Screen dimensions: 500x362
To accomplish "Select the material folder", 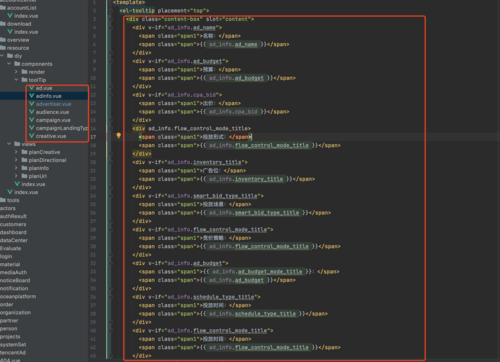I will [10, 264].
